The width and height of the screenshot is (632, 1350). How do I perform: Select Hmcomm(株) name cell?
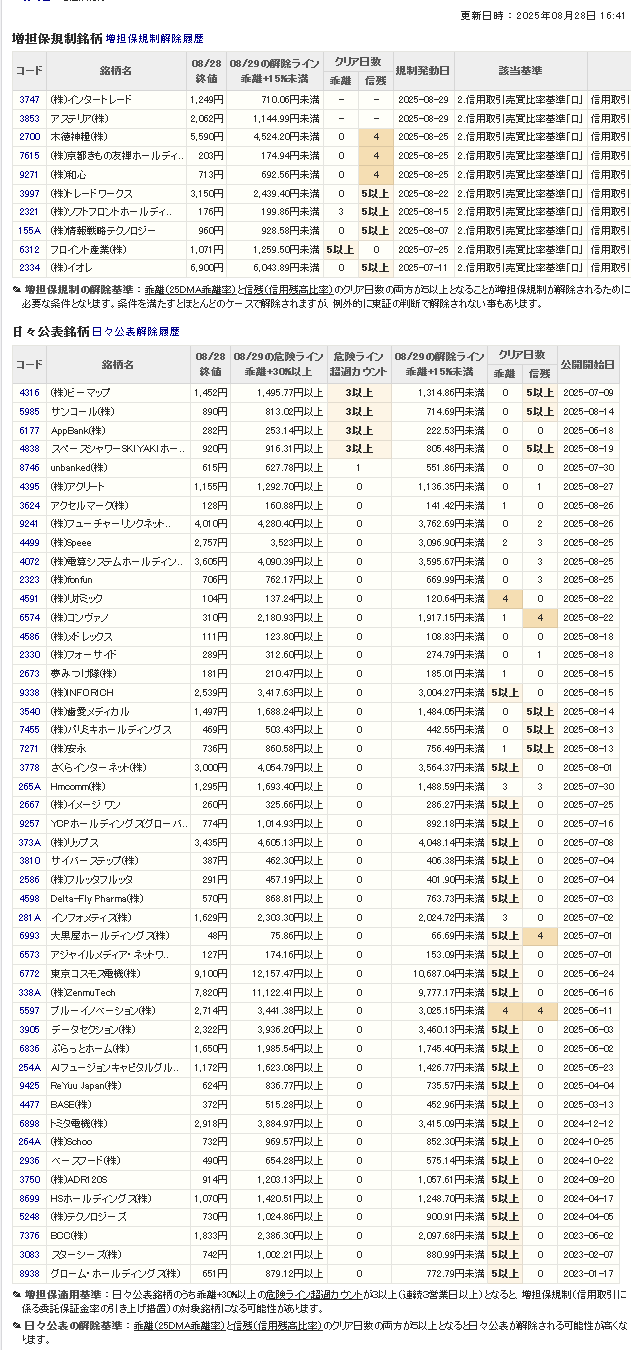tap(117, 786)
